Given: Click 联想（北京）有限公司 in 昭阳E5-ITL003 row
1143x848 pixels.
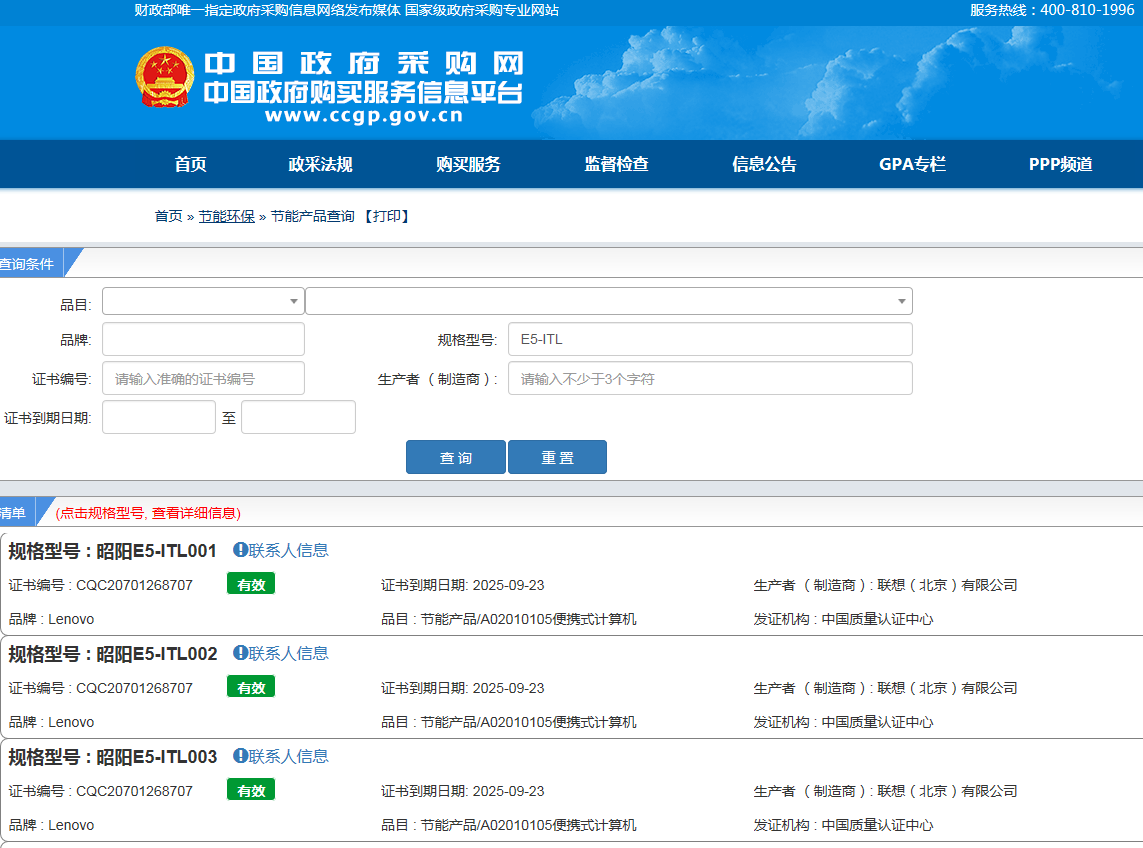Looking at the screenshot, I should pyautogui.click(x=948, y=791).
